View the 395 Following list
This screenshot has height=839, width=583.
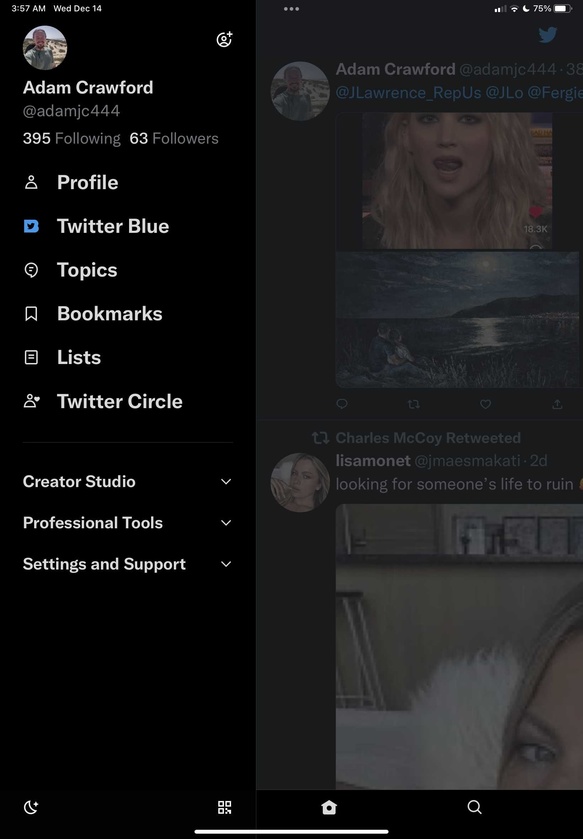[x=72, y=139]
